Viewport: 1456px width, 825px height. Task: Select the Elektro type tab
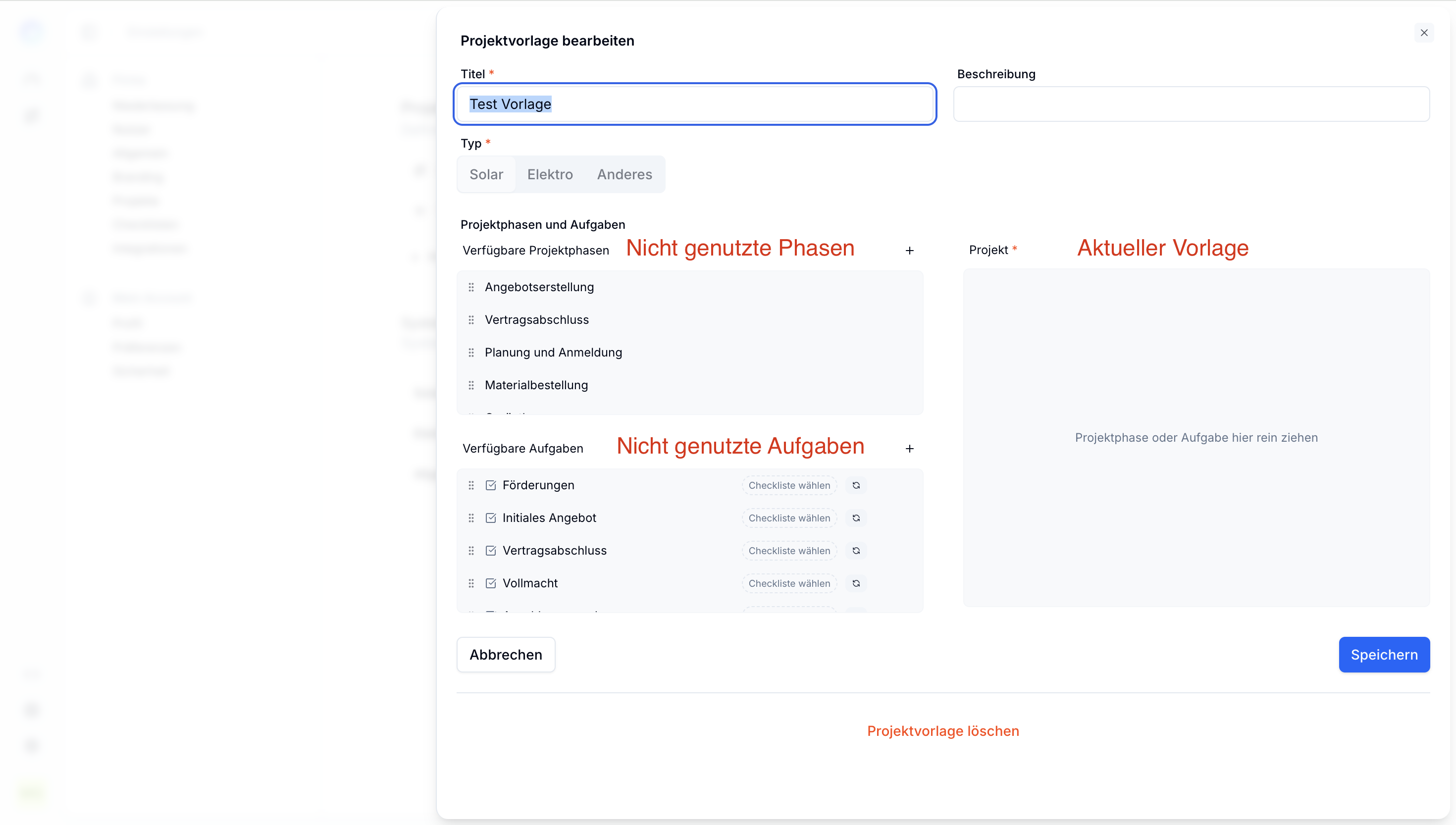(x=550, y=174)
